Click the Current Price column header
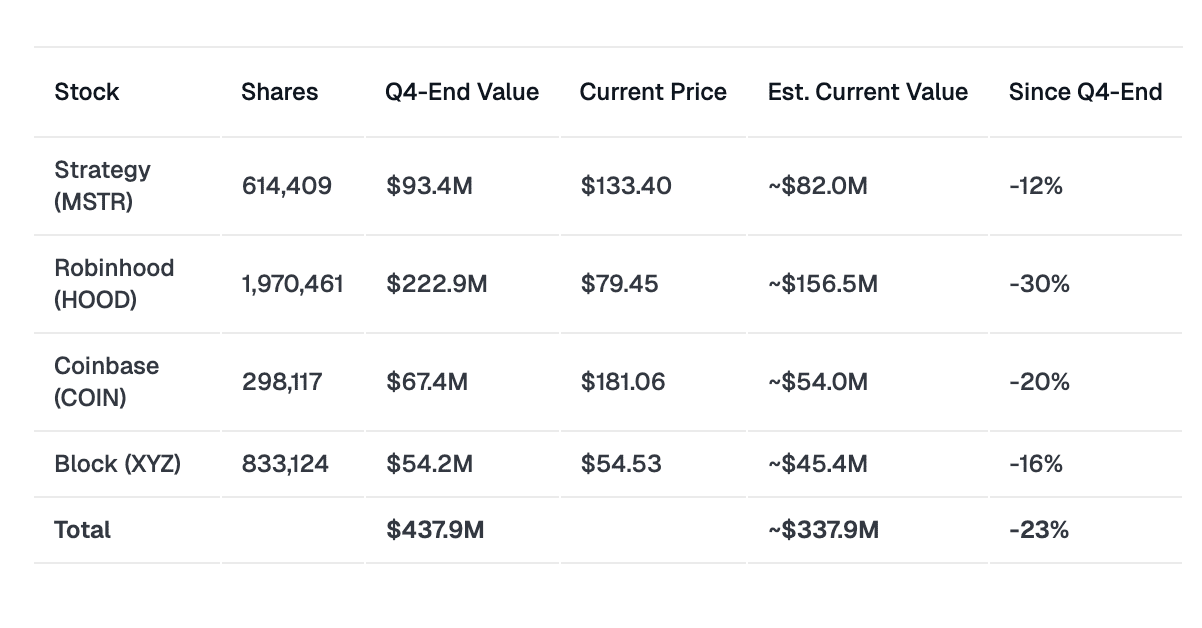Screen dimensions: 1202x628 [x=653, y=92]
